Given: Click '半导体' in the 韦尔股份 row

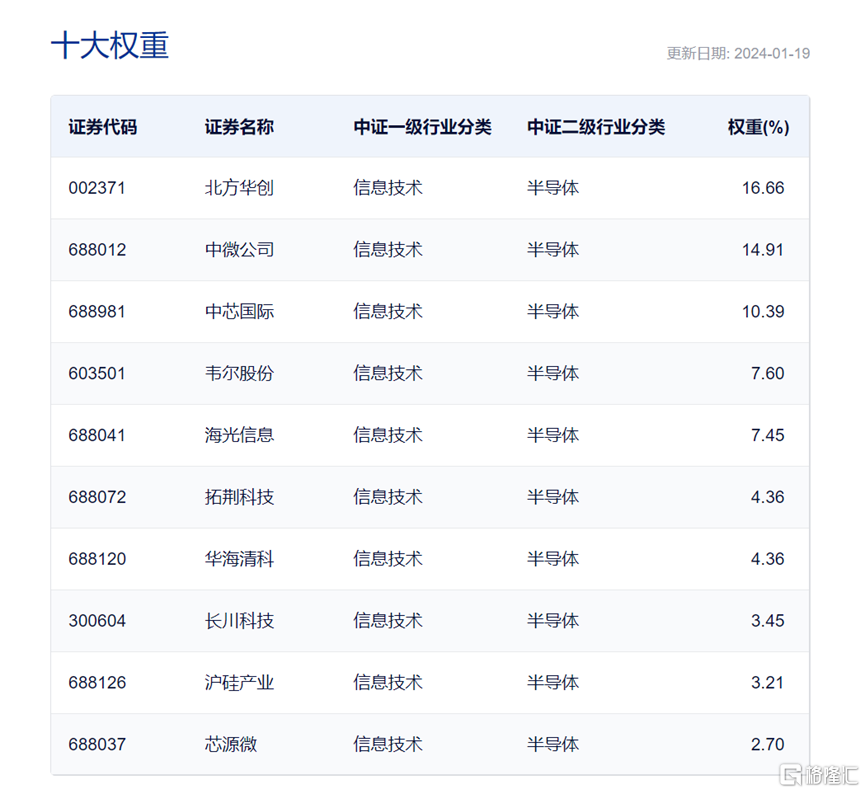Looking at the screenshot, I should (553, 374).
